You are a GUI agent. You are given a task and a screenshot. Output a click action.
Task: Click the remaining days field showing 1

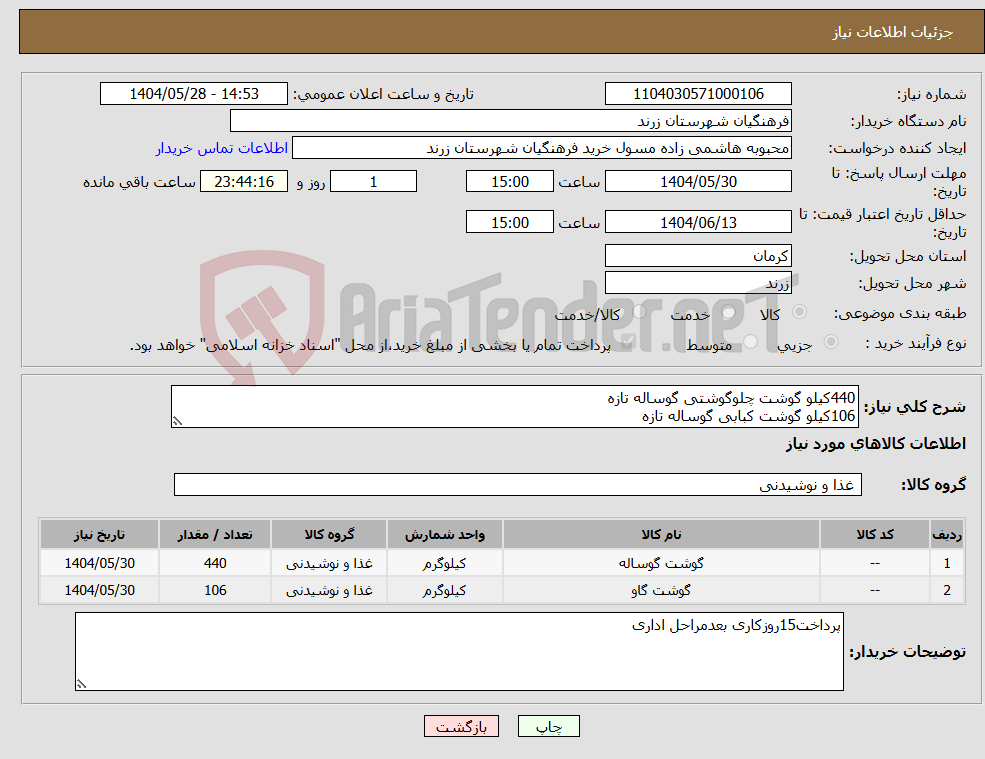(373, 182)
